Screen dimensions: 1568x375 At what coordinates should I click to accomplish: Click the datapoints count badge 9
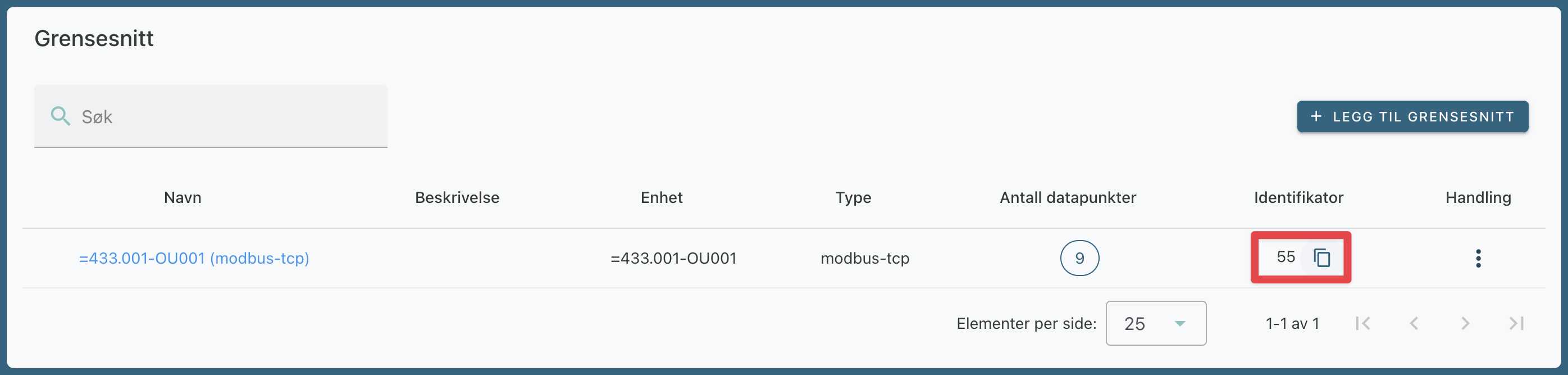[x=1079, y=259]
